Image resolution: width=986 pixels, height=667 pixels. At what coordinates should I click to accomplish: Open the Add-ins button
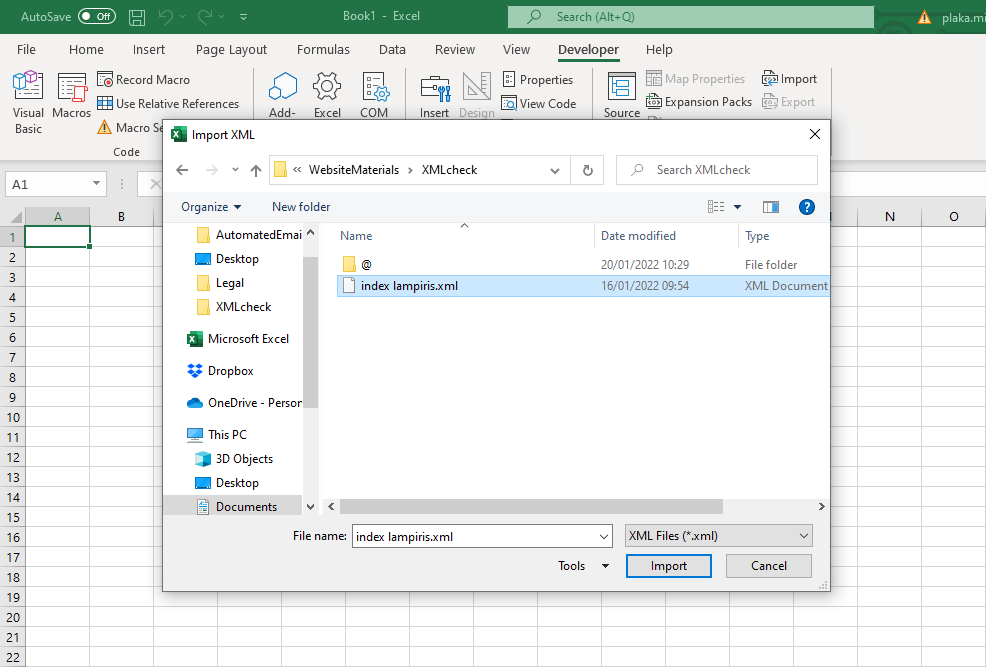coord(282,94)
